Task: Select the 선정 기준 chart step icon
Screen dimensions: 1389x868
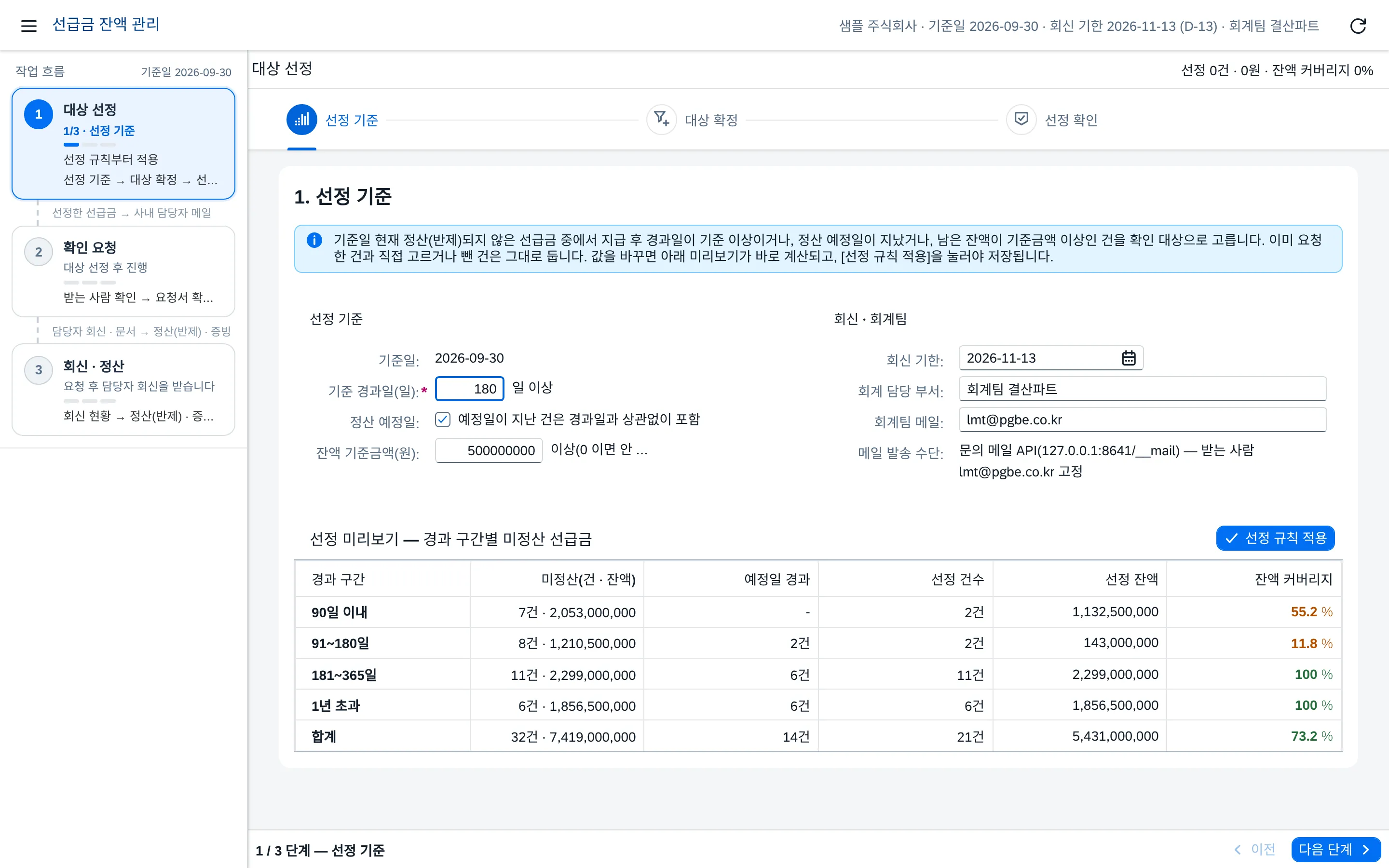Action: (x=301, y=120)
